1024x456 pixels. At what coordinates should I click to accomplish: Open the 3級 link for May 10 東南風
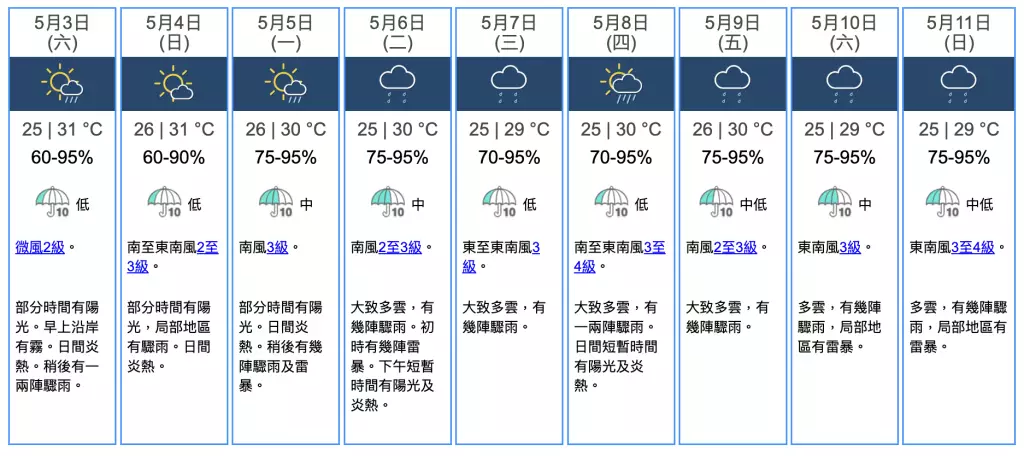[850, 248]
